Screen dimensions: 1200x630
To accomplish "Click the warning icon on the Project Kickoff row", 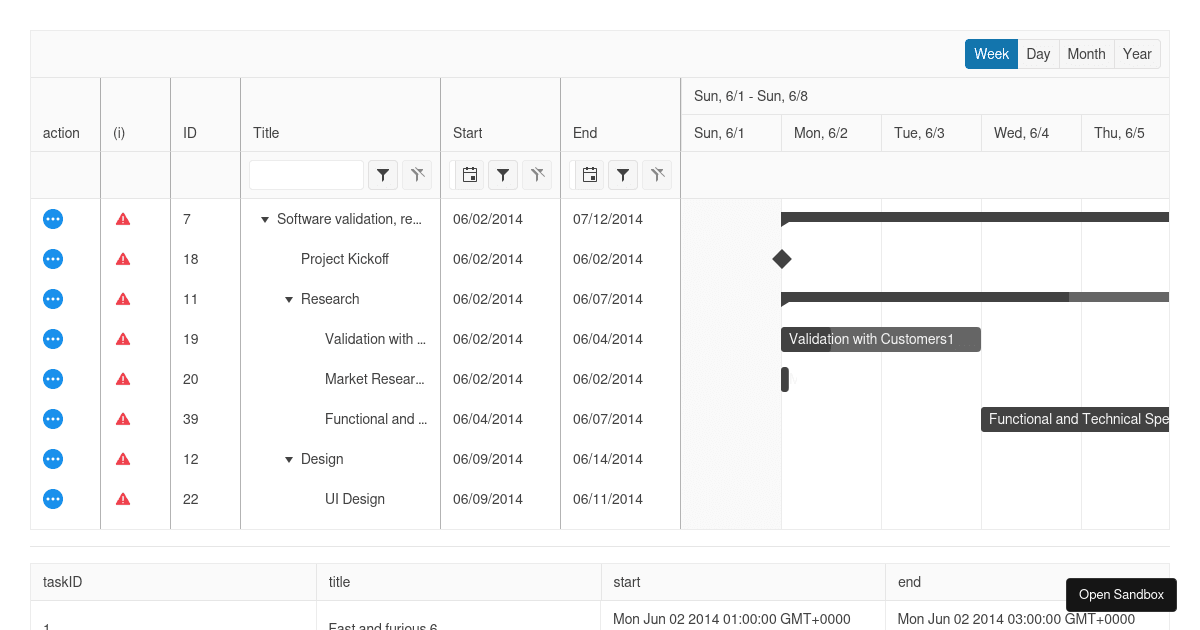I will [123, 259].
